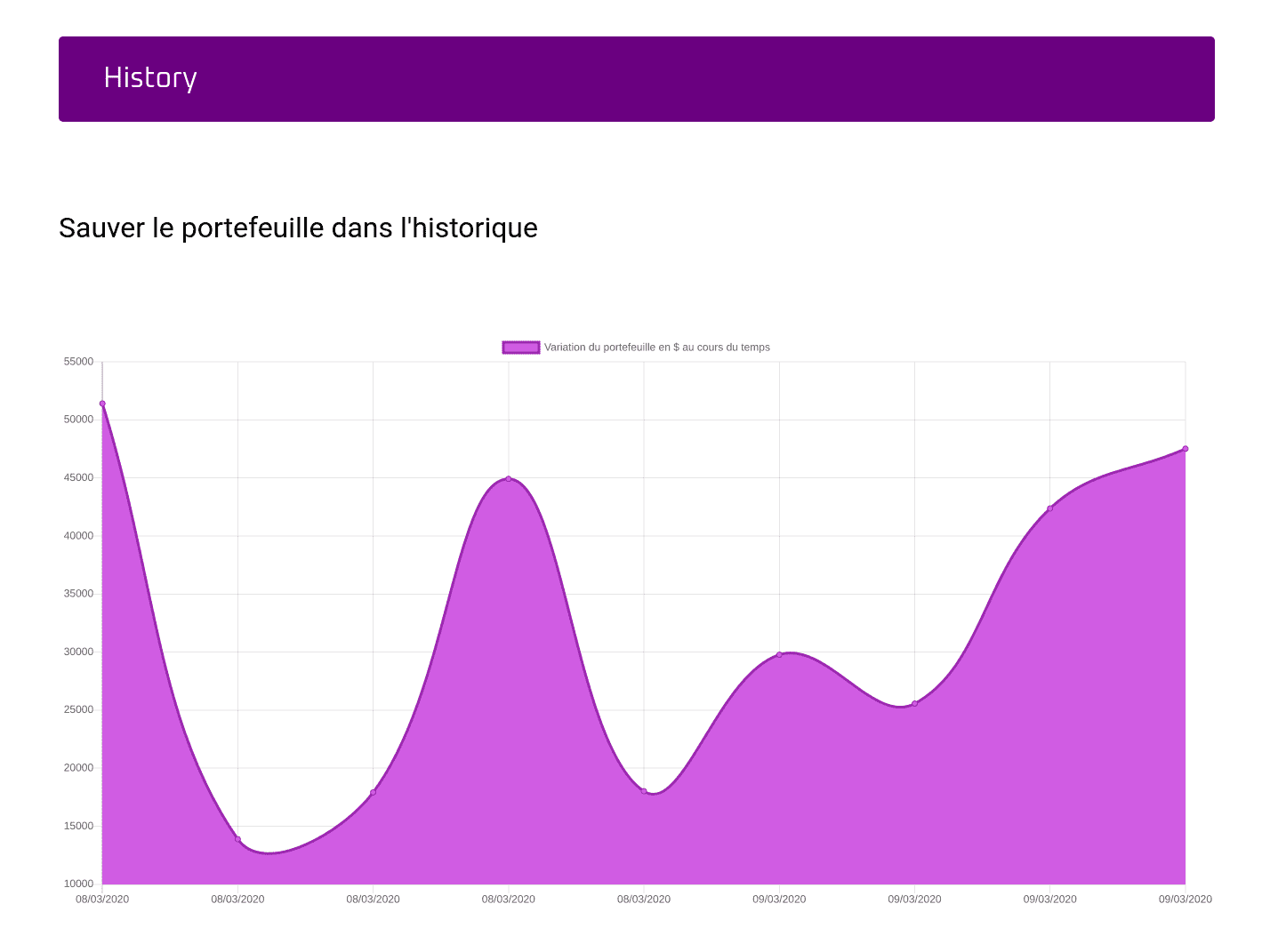The width and height of the screenshot is (1270, 952).
Task: Click the 45000 y-axis label
Action: click(x=78, y=477)
